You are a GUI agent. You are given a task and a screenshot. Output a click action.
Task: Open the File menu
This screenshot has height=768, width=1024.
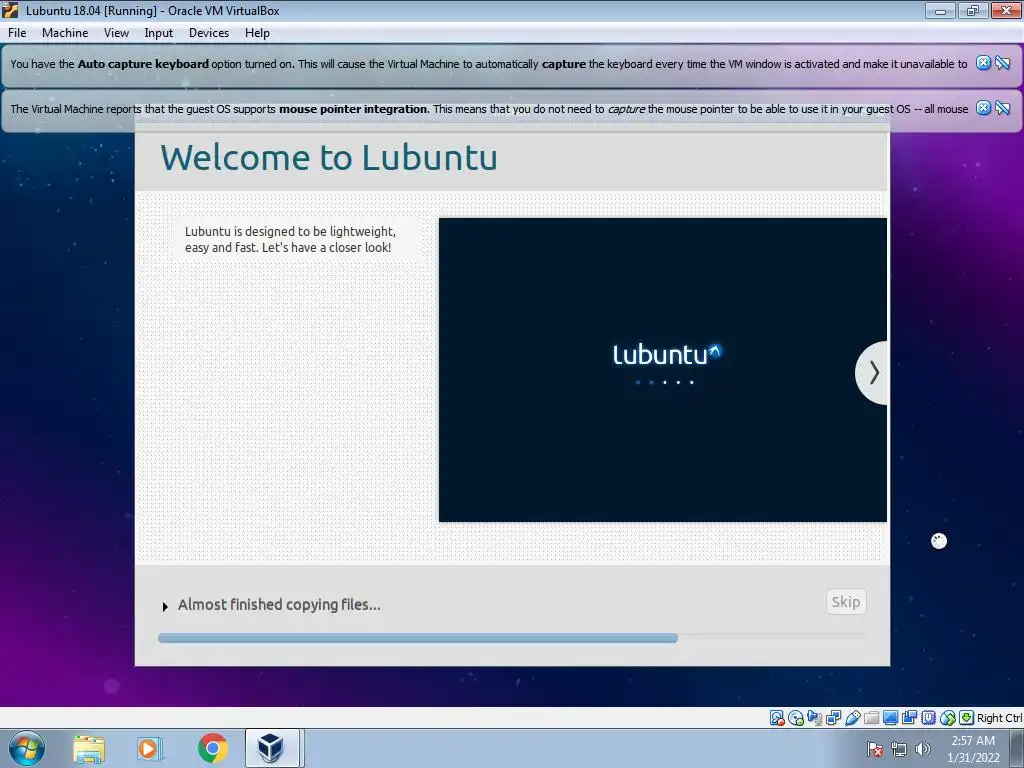click(x=17, y=33)
